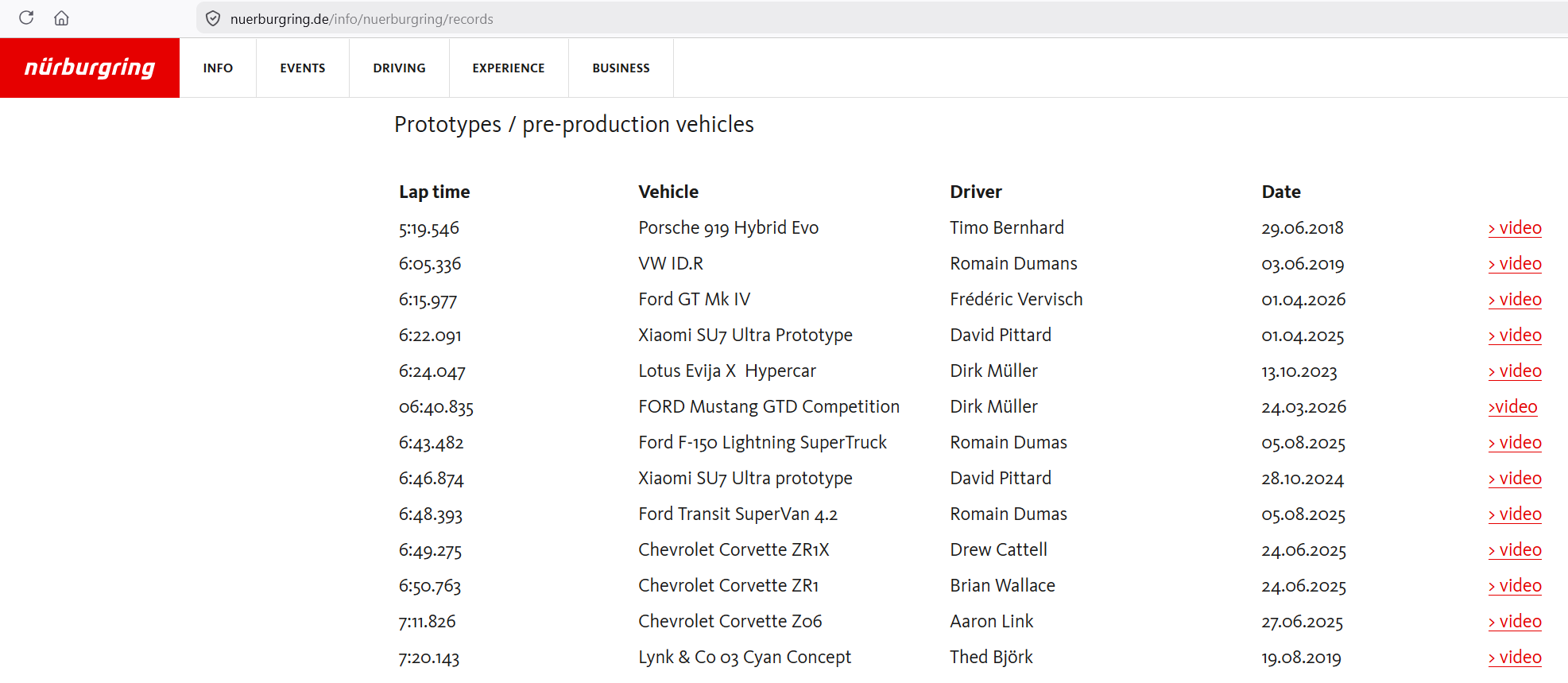Screen dimensions: 1568x683
Task: Watch the Ford GT Mk IV video
Action: pyautogui.click(x=1515, y=300)
